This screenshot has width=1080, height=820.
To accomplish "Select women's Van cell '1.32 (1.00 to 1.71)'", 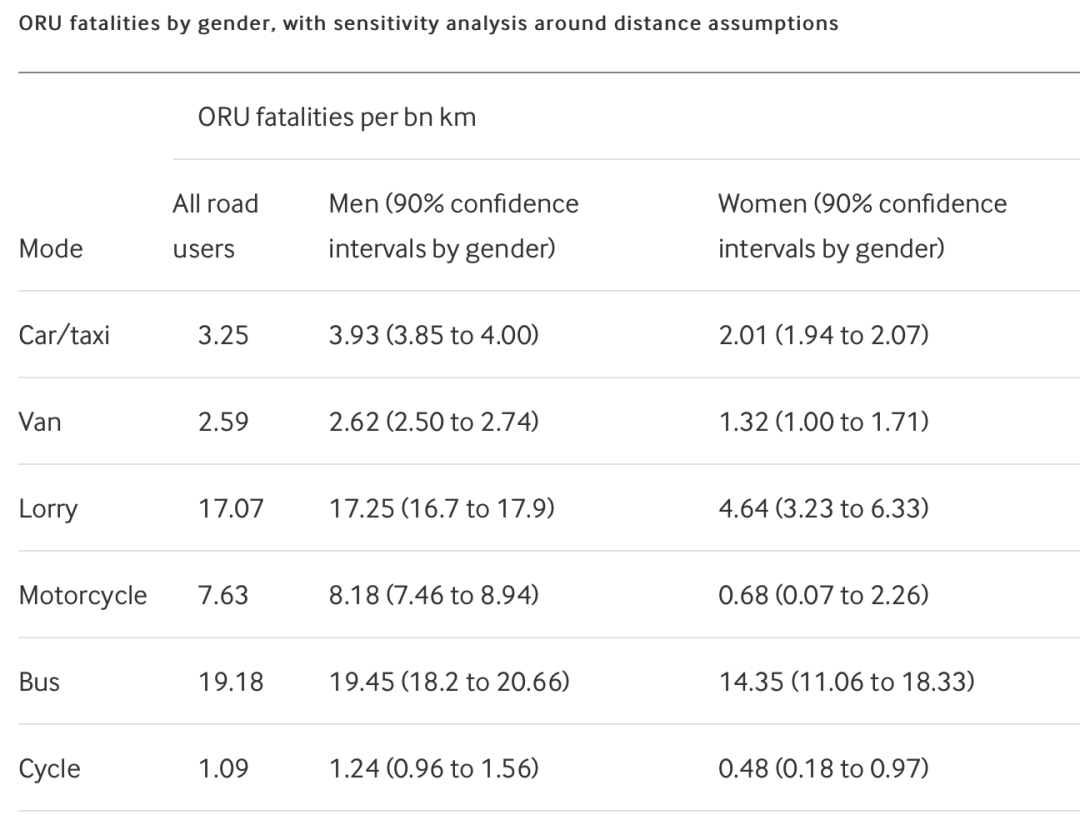I will 823,422.
